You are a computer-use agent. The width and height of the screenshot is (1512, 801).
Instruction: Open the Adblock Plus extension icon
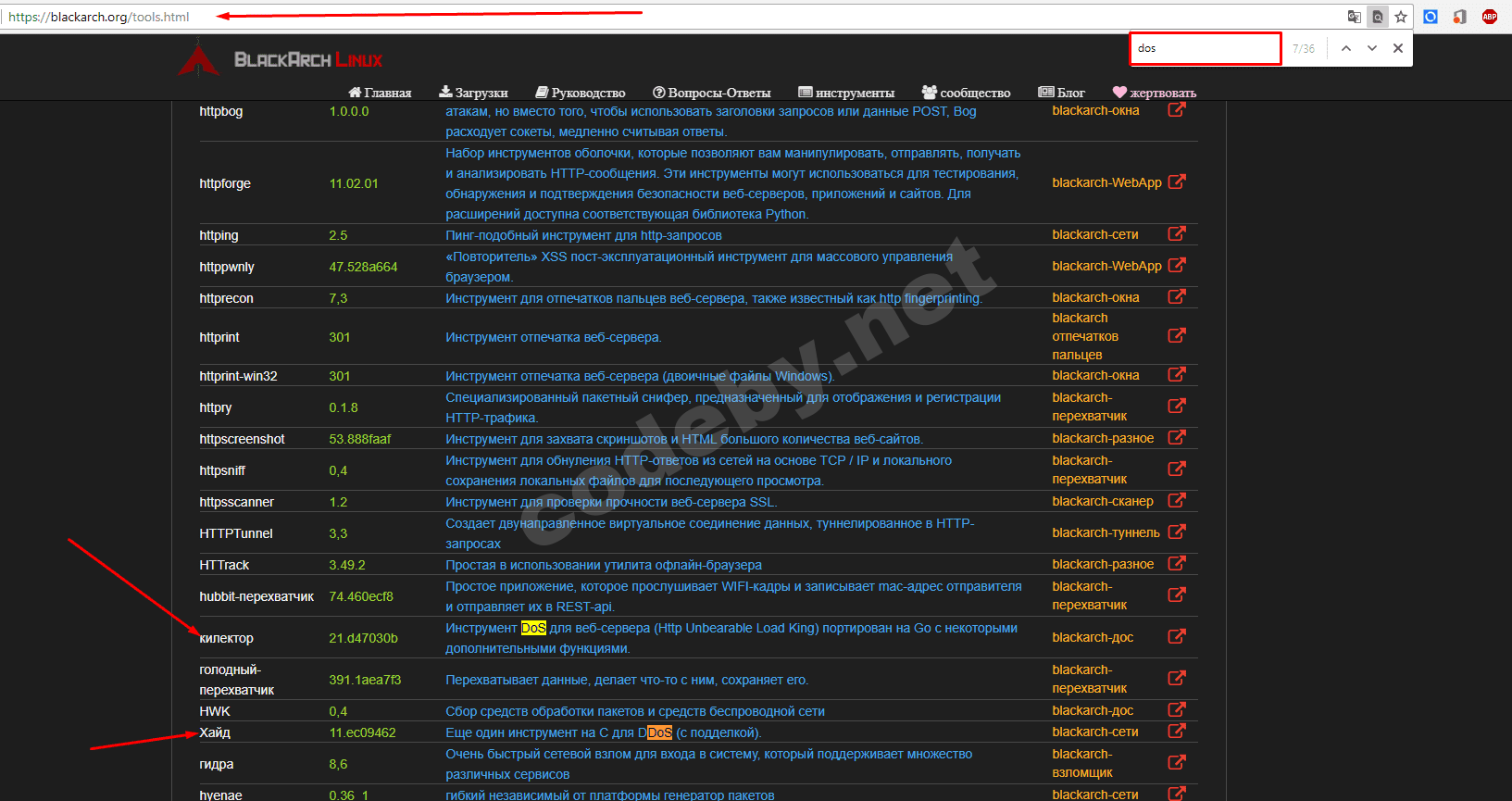pos(1490,17)
